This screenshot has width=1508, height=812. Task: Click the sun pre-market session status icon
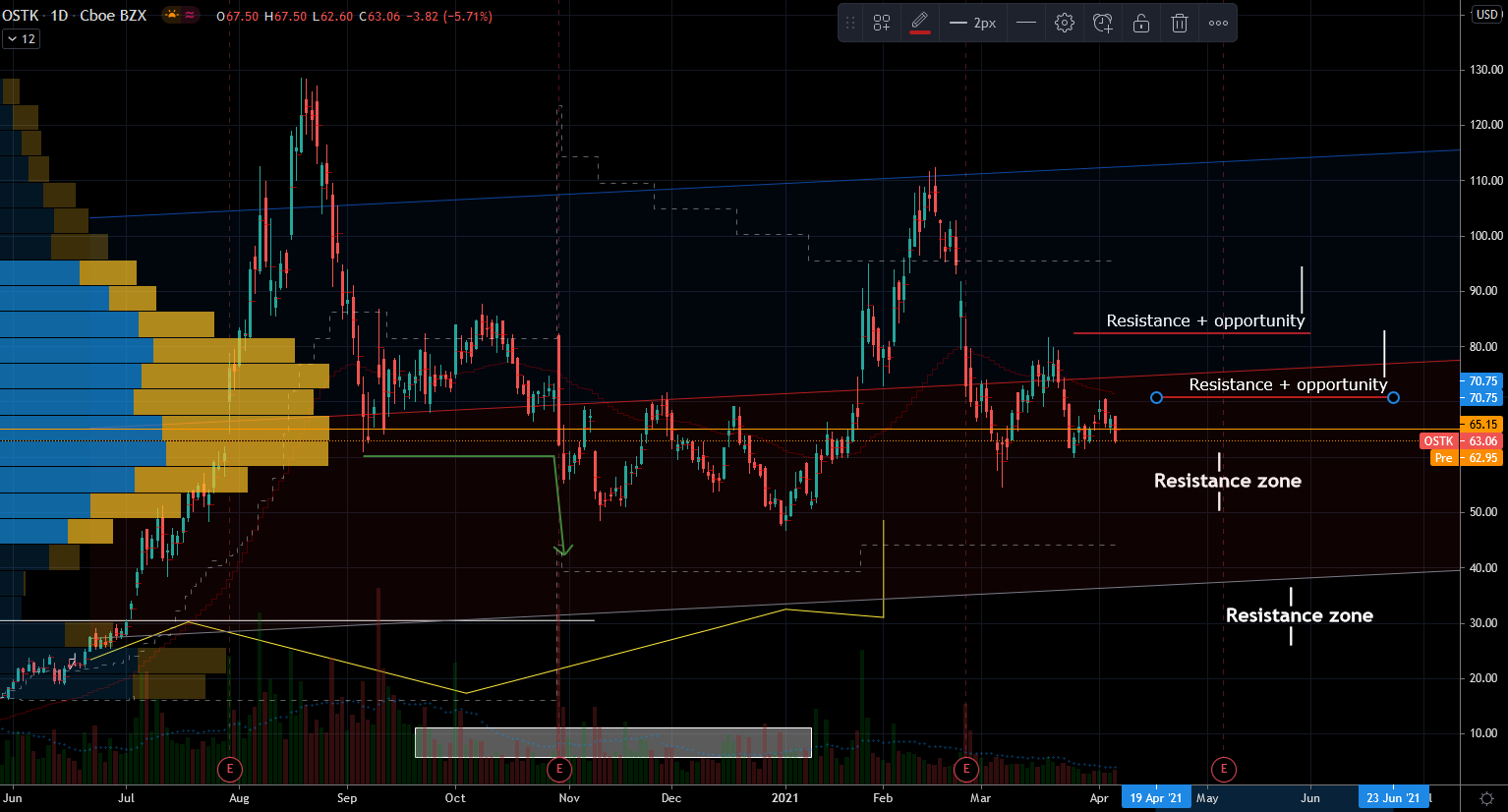coord(172,16)
